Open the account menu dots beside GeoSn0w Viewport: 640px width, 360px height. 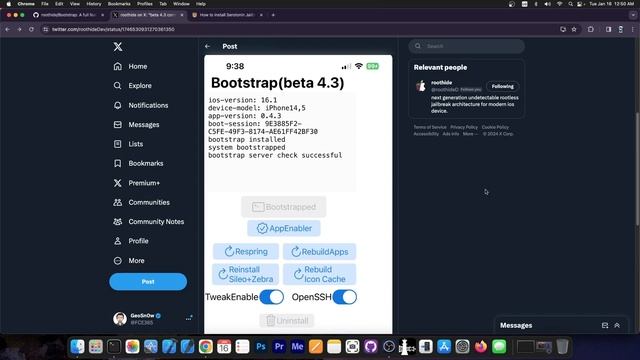pos(189,318)
